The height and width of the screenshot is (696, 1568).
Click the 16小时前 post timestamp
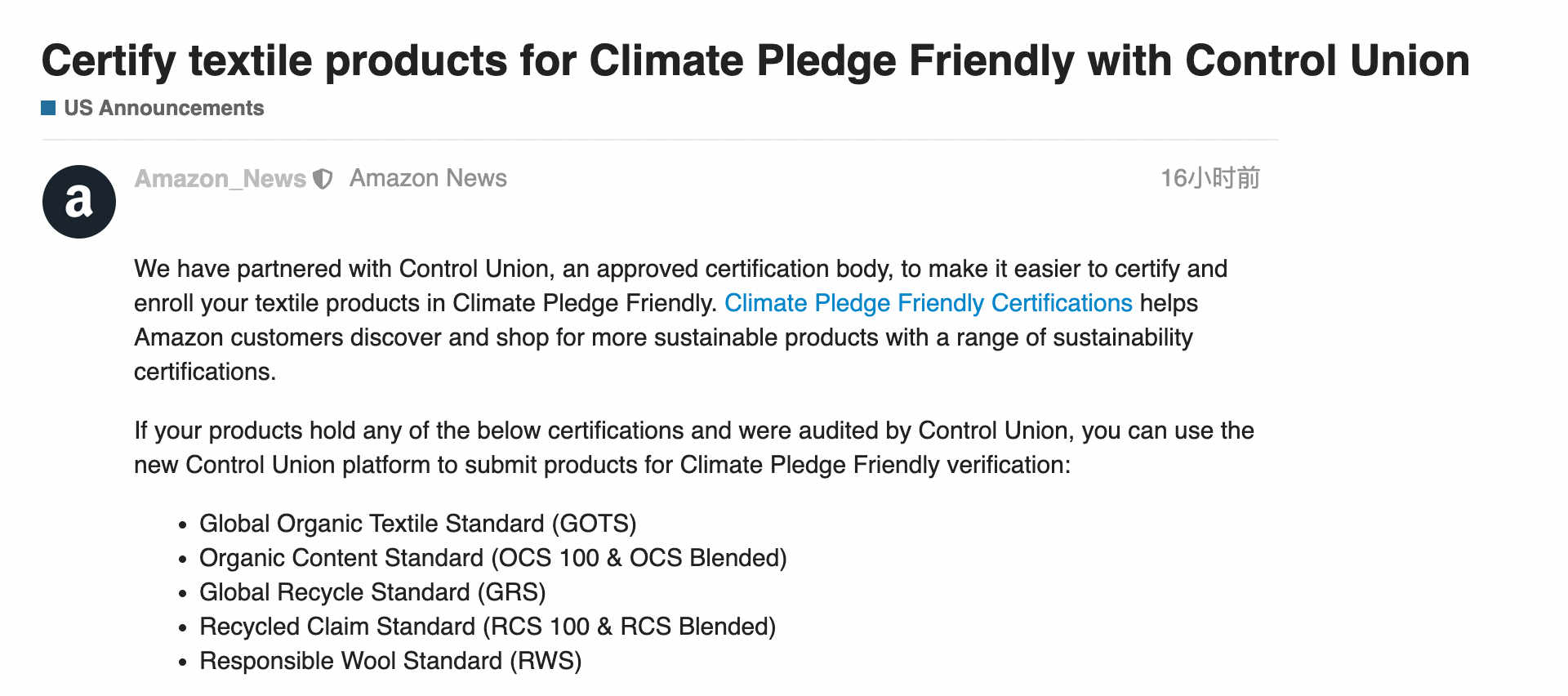pyautogui.click(x=1210, y=178)
